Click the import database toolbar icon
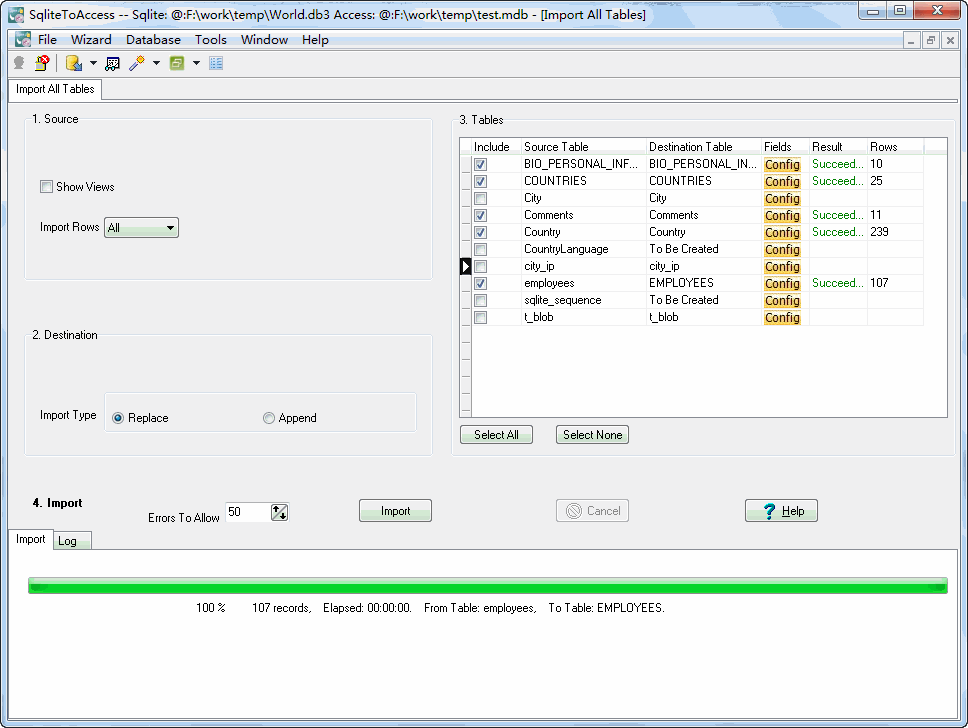The width and height of the screenshot is (968, 728). point(74,63)
